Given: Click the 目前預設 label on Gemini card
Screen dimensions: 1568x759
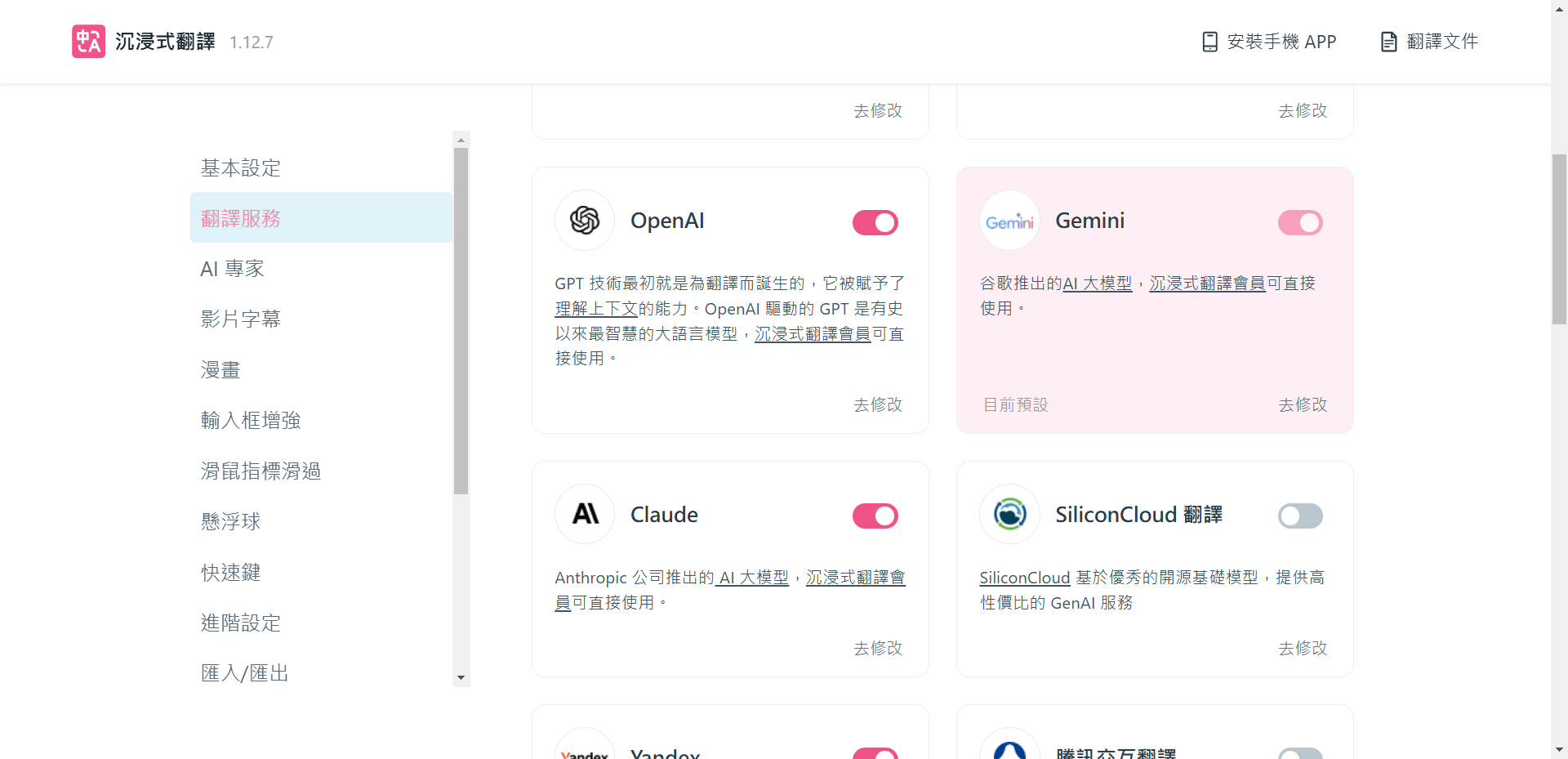Looking at the screenshot, I should coord(1015,404).
